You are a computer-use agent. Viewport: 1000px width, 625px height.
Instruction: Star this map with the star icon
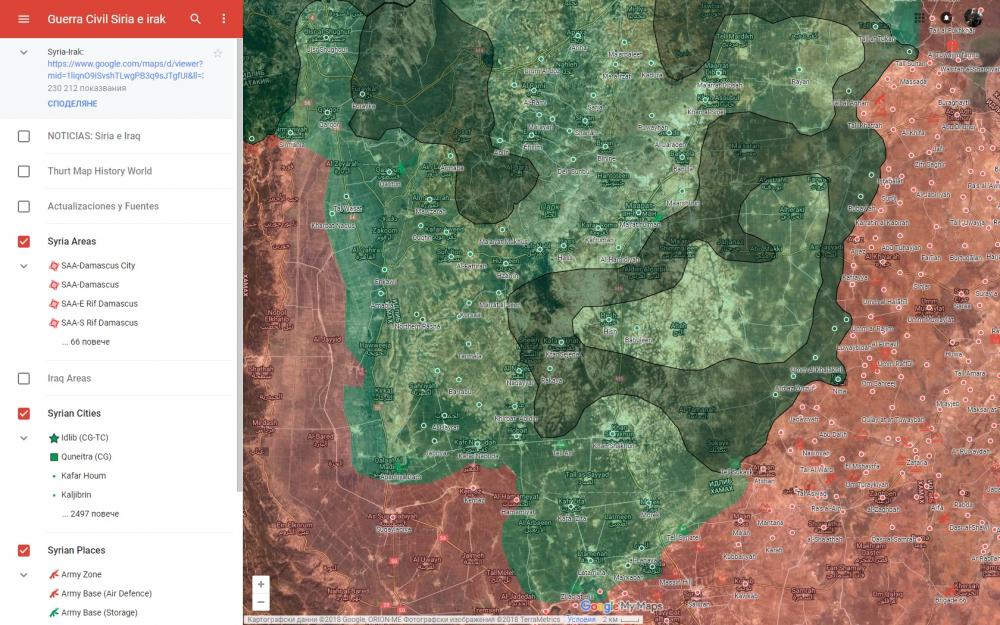coord(218,53)
